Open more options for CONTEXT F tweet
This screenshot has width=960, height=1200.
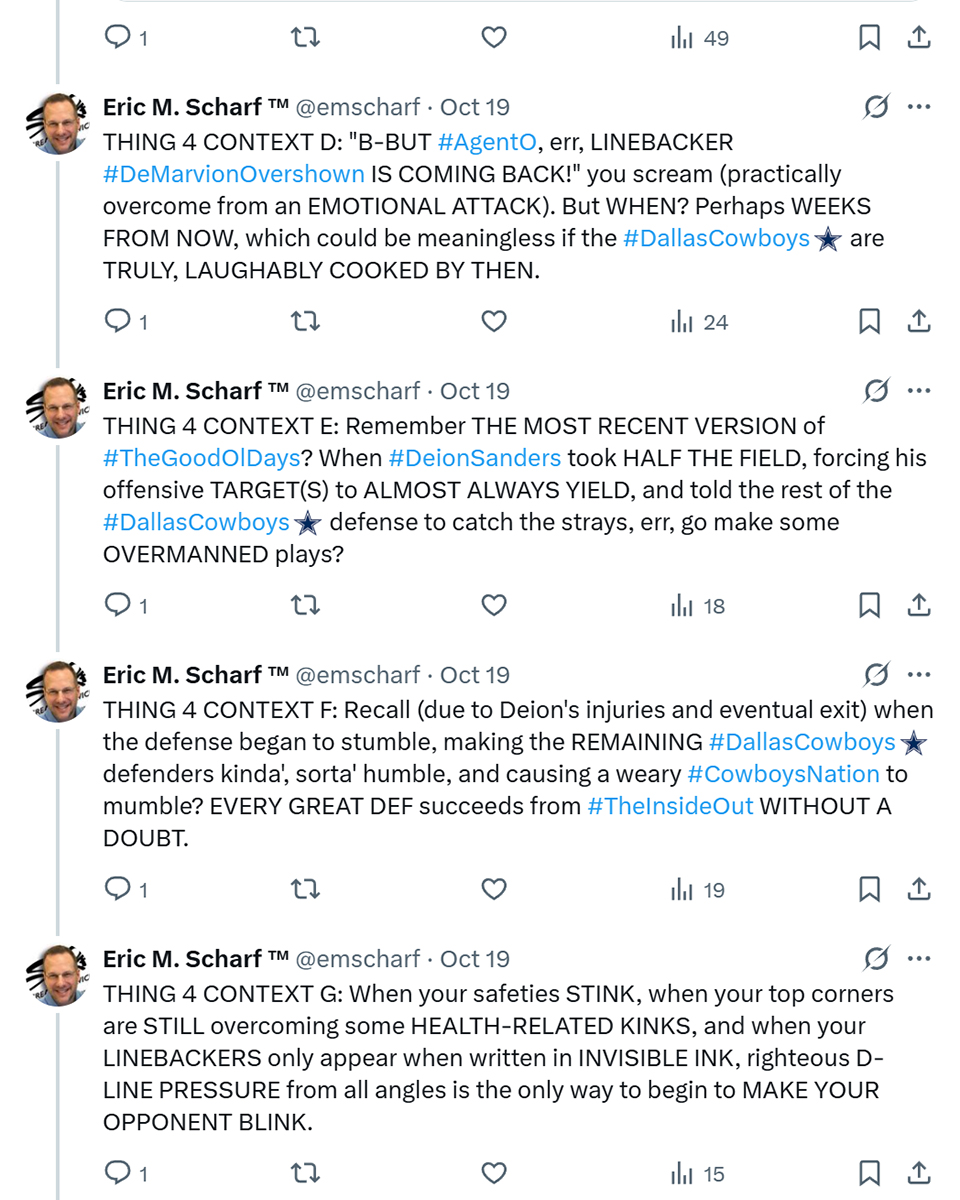919,676
